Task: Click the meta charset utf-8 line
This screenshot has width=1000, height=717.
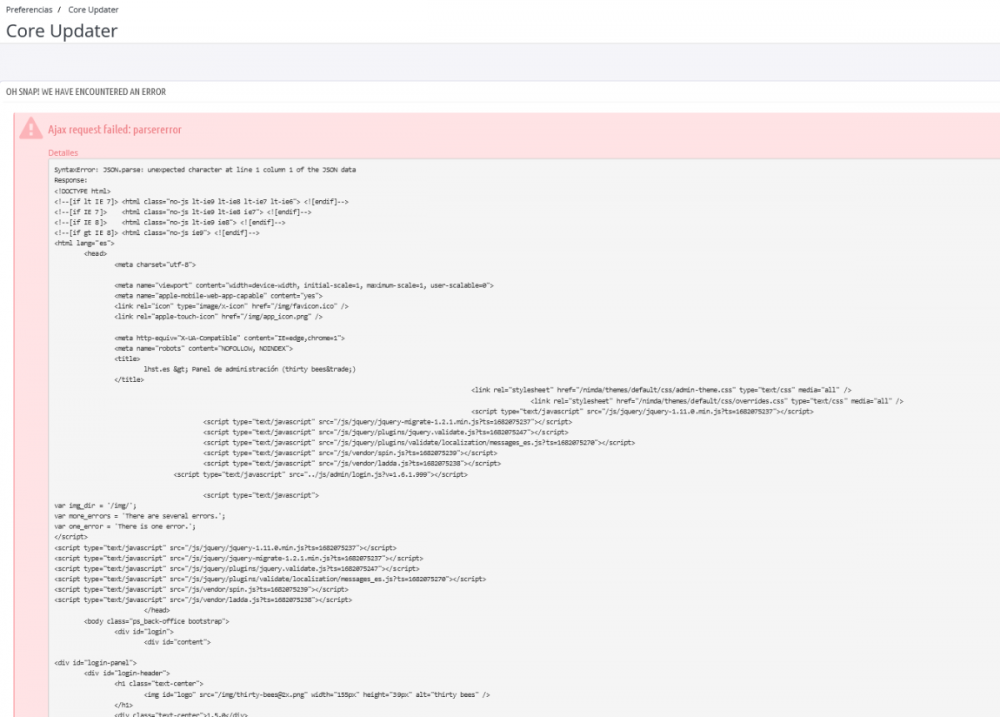Action: tap(155, 264)
